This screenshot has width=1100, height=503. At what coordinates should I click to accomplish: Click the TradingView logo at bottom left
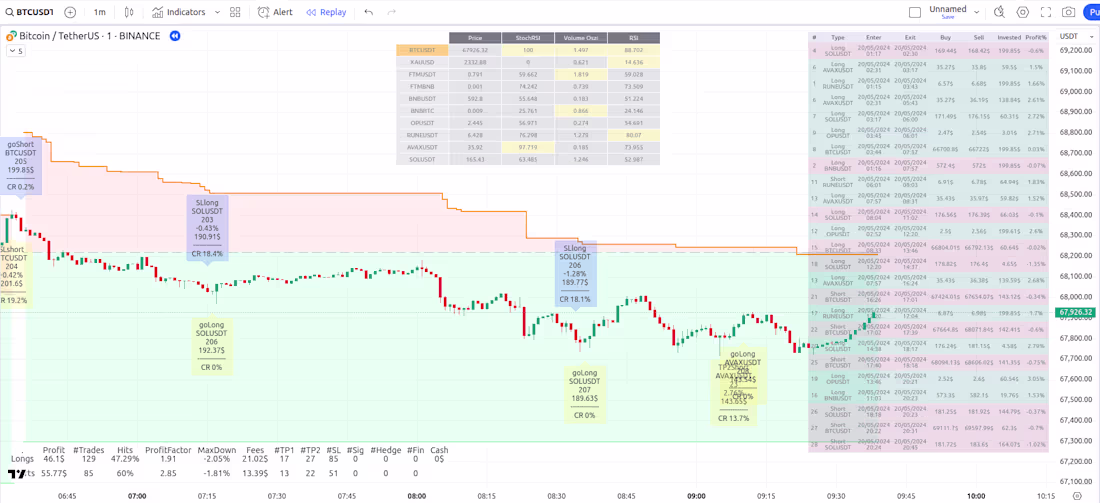(x=16, y=475)
